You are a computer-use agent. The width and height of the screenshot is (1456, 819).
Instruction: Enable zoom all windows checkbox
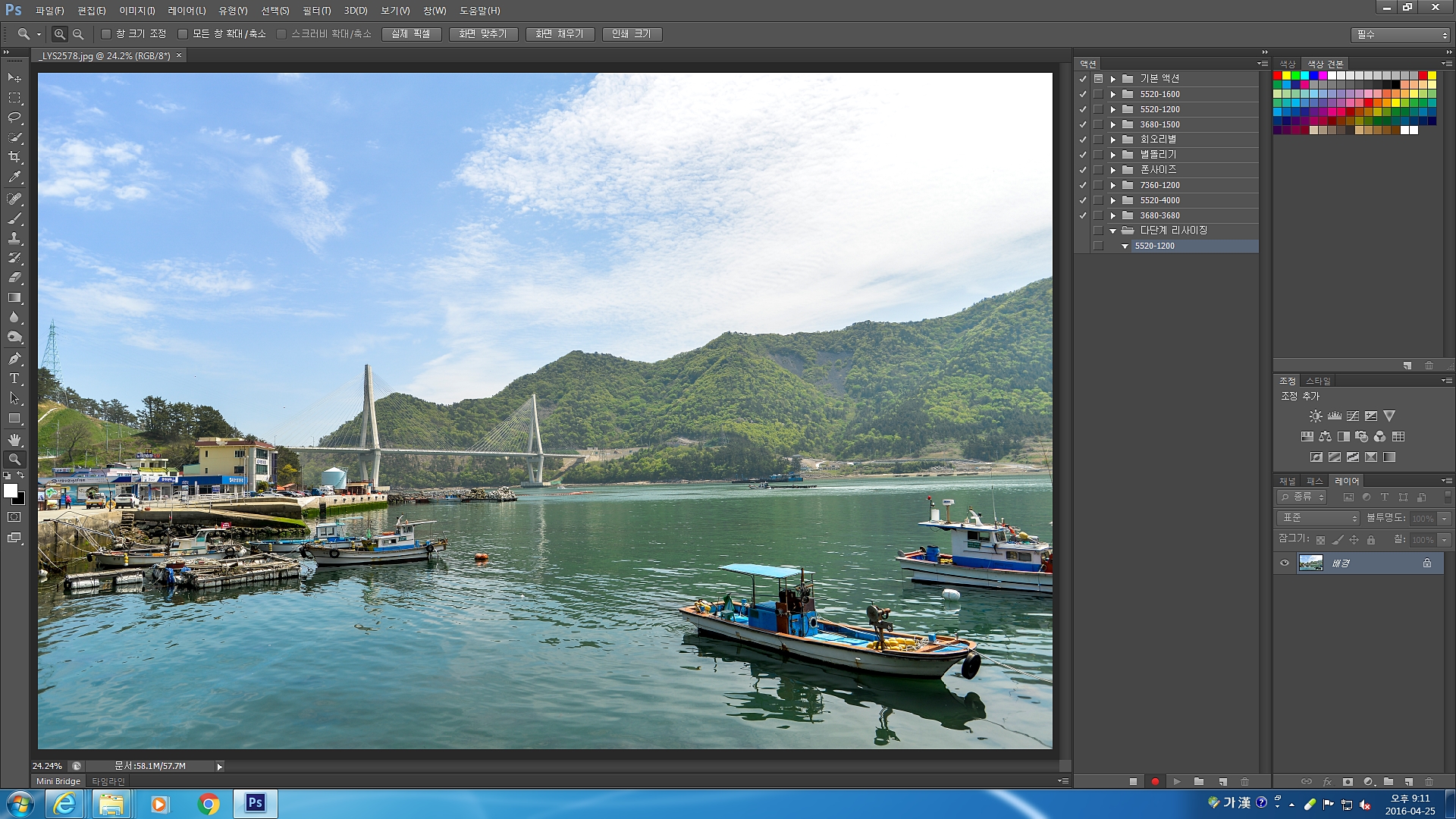tap(183, 34)
